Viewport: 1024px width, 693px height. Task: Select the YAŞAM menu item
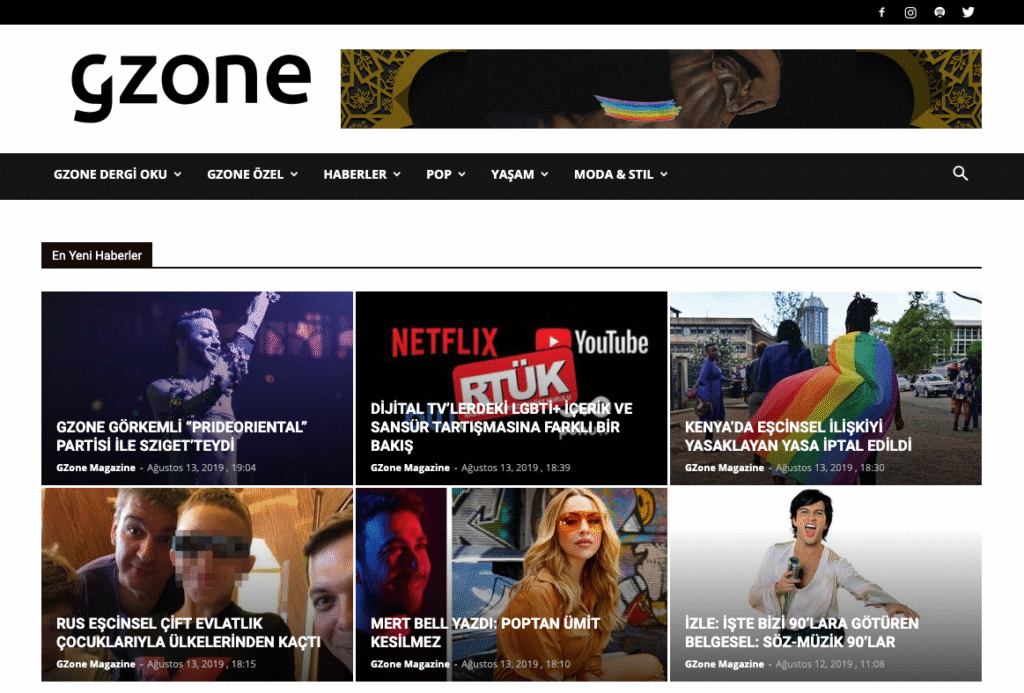pos(519,174)
